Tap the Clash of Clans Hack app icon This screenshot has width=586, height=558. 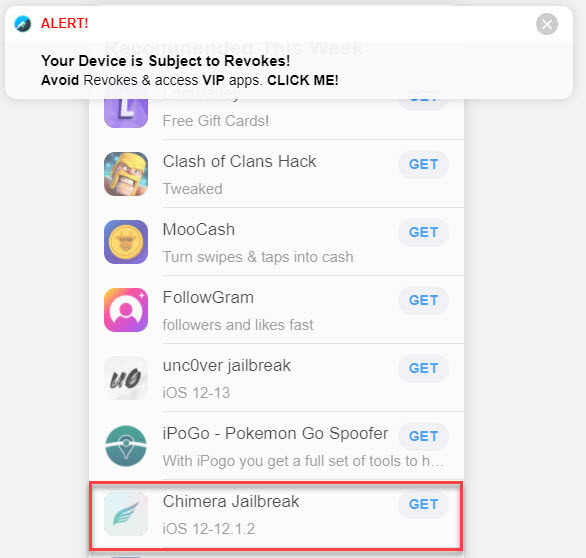click(126, 174)
